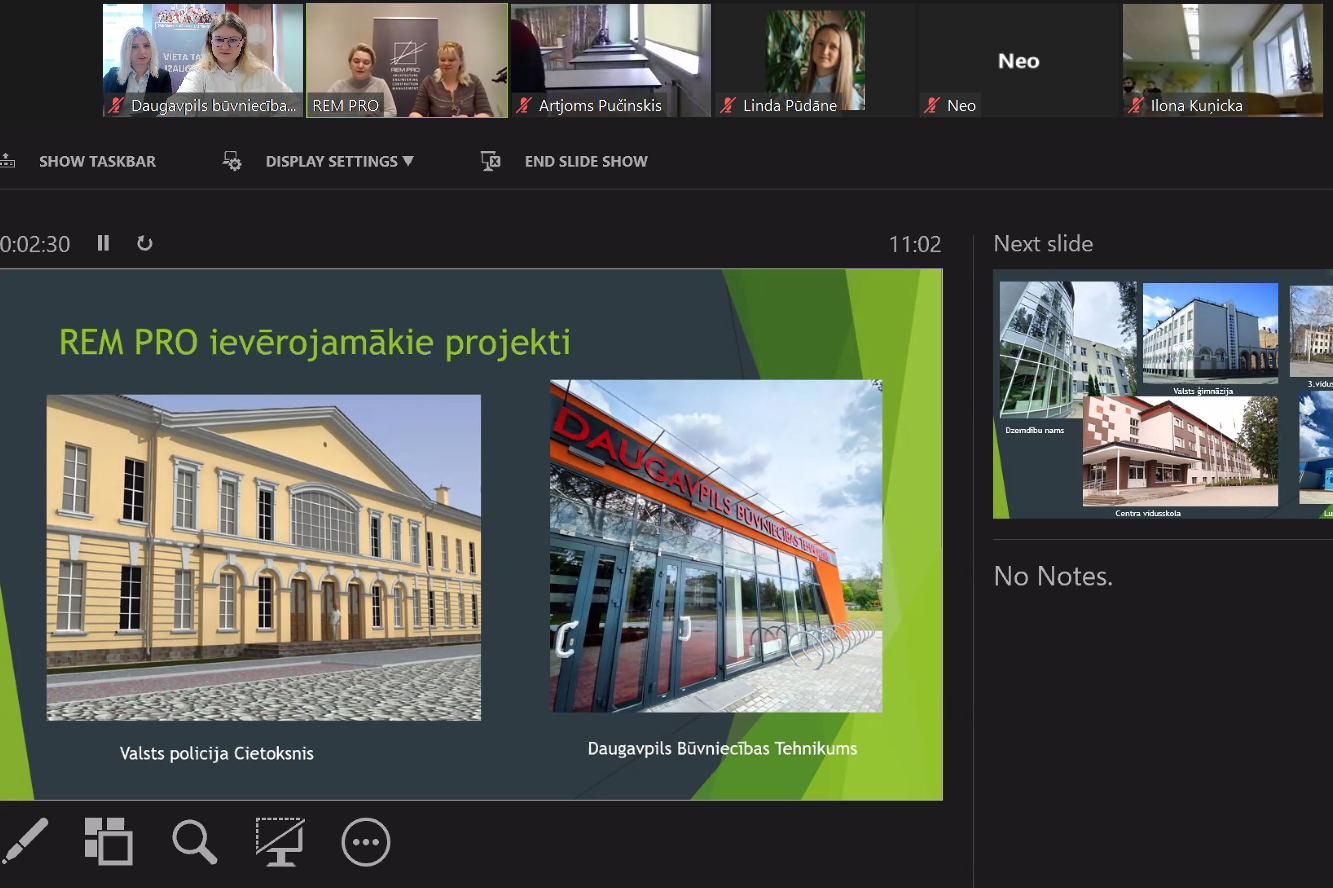The height and width of the screenshot is (888, 1333).
Task: Expand the DISPLAY SETTINGS dropdown
Action: click(x=339, y=161)
